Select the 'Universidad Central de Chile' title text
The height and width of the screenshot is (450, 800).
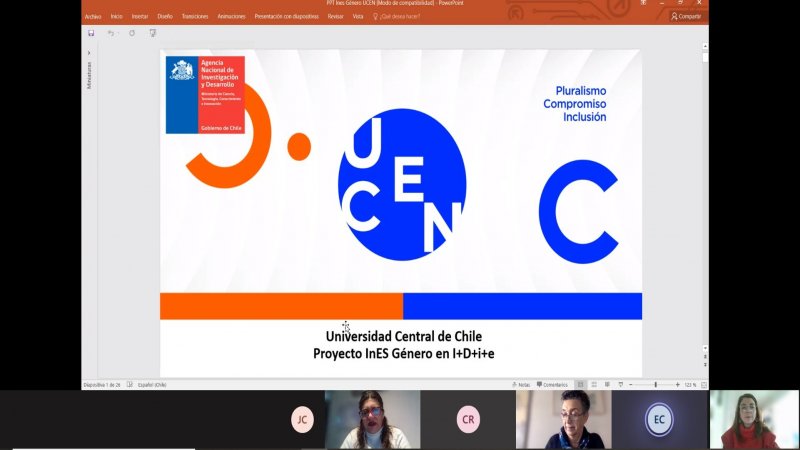(404, 336)
